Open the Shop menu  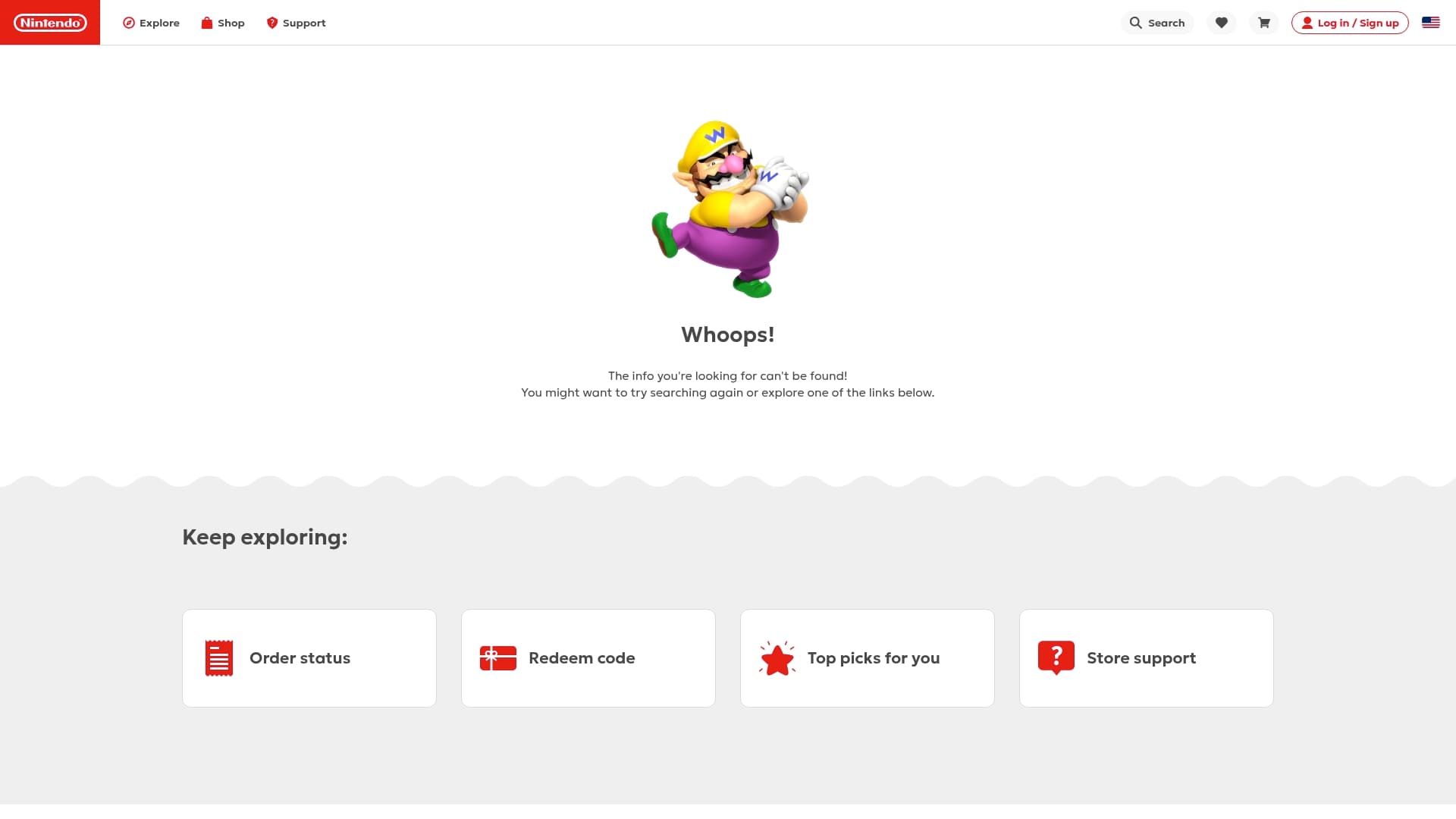222,23
